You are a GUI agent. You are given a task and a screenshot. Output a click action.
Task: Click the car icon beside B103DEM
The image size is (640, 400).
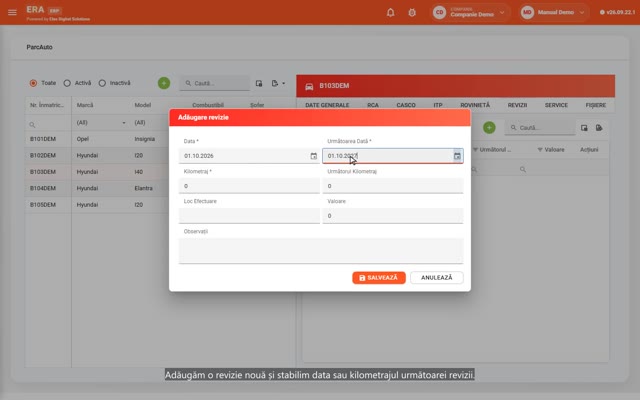[x=309, y=86]
